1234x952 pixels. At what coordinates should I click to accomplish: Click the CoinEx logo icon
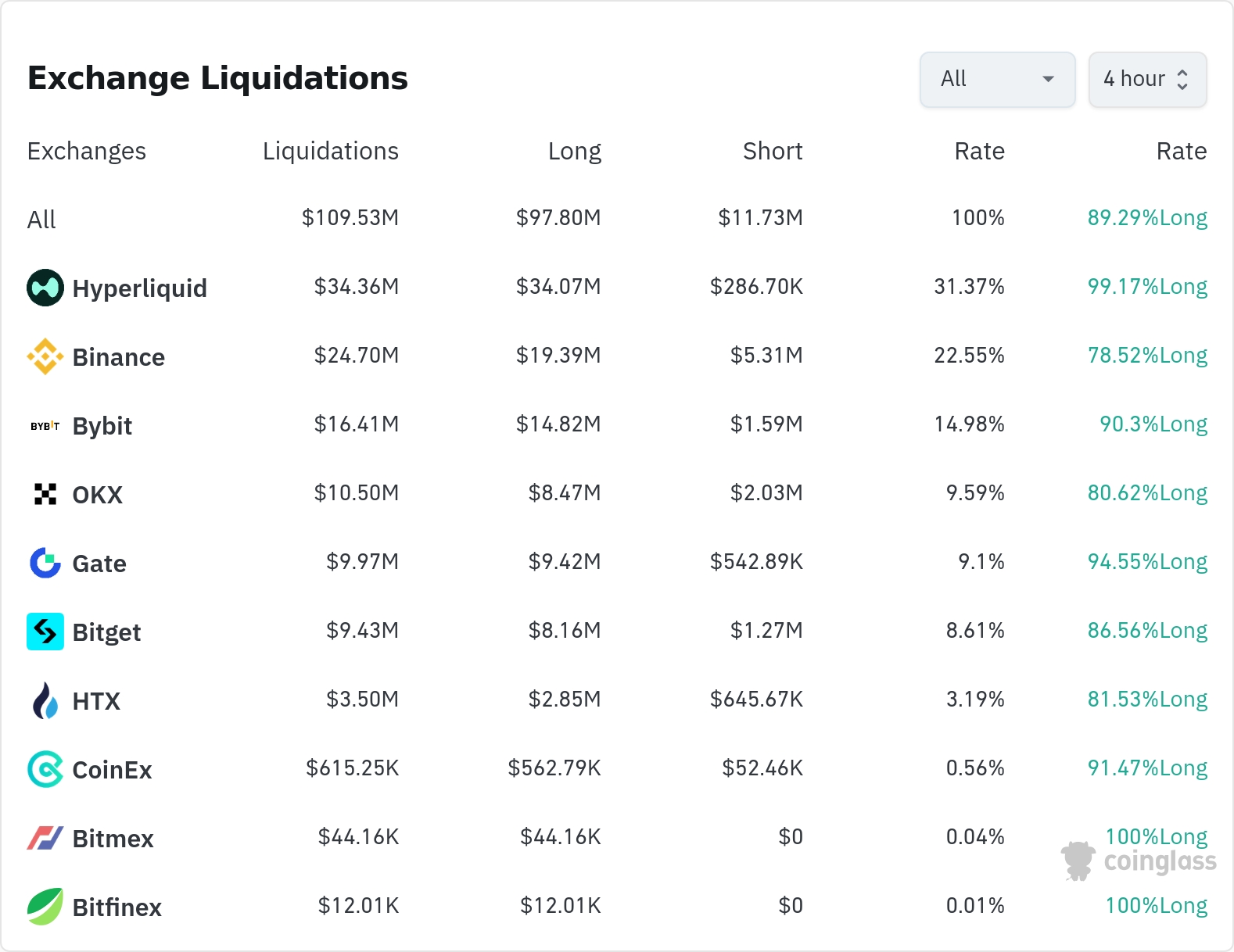(45, 769)
